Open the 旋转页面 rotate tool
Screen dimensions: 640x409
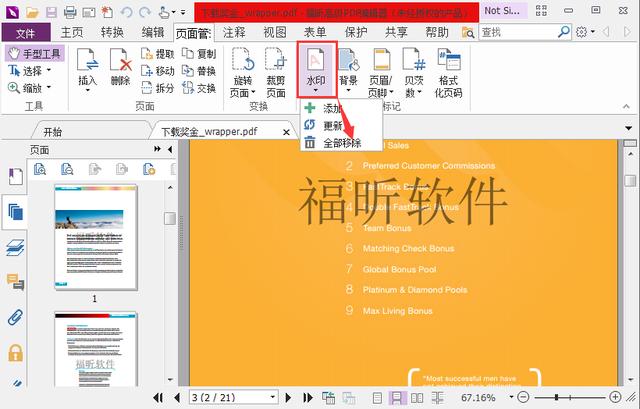[x=243, y=73]
